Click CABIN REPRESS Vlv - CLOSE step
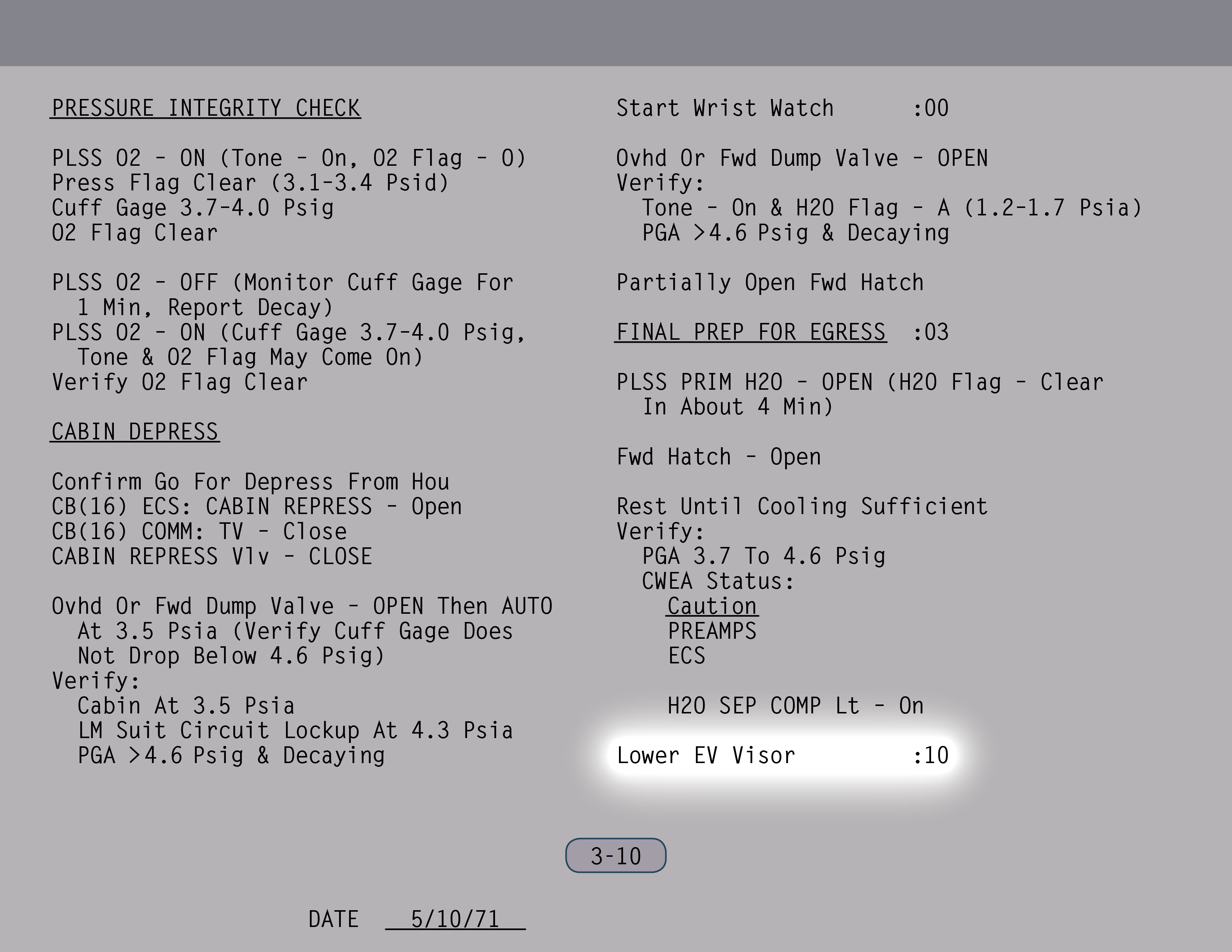 point(212,557)
